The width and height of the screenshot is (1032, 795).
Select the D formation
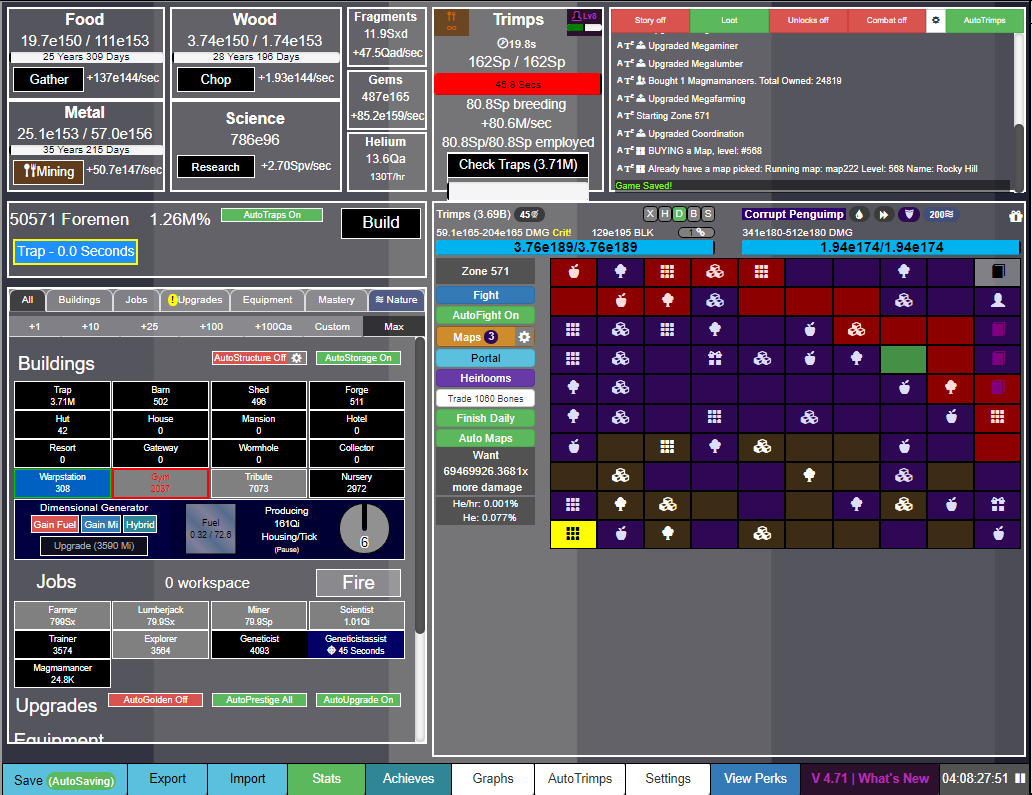tap(679, 214)
